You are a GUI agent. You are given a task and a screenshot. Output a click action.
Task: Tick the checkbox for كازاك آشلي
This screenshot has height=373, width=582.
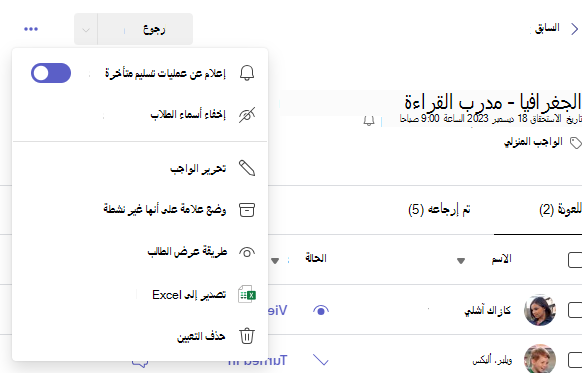pos(575,310)
